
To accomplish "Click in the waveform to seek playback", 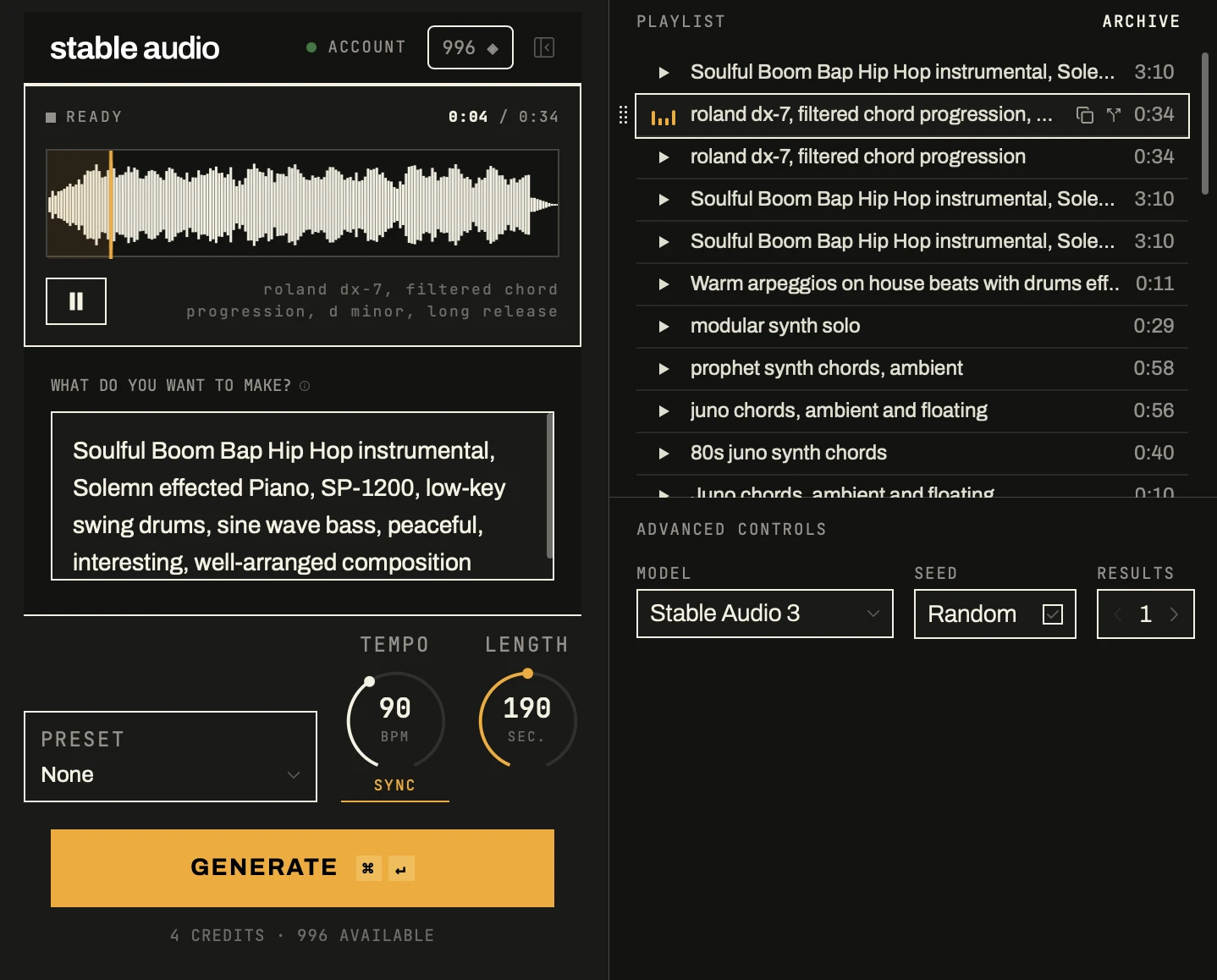I will pyautogui.click(x=302, y=203).
